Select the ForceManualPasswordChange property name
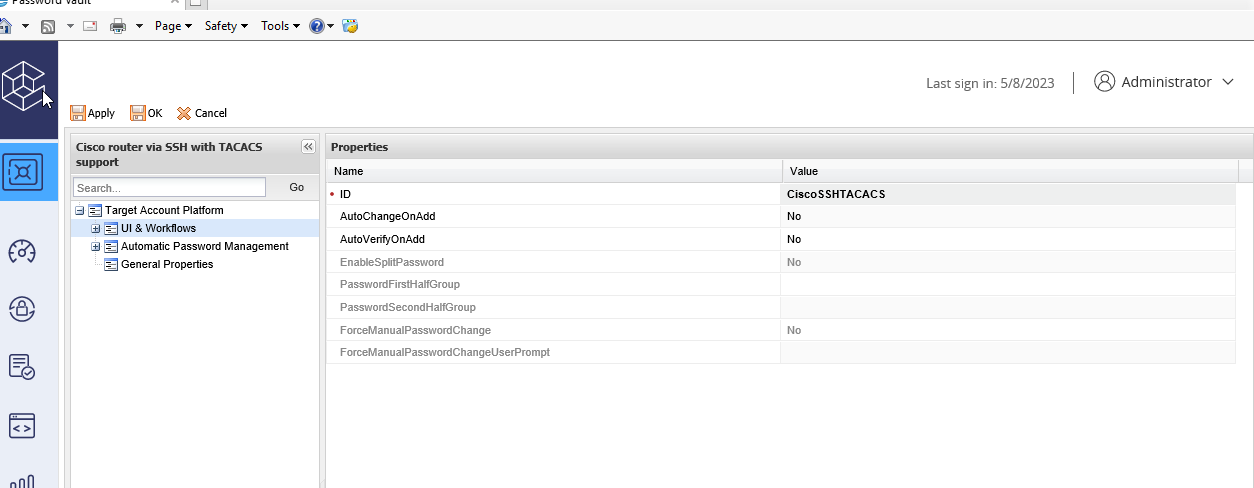Viewport: 1254px width, 488px height. 415,330
